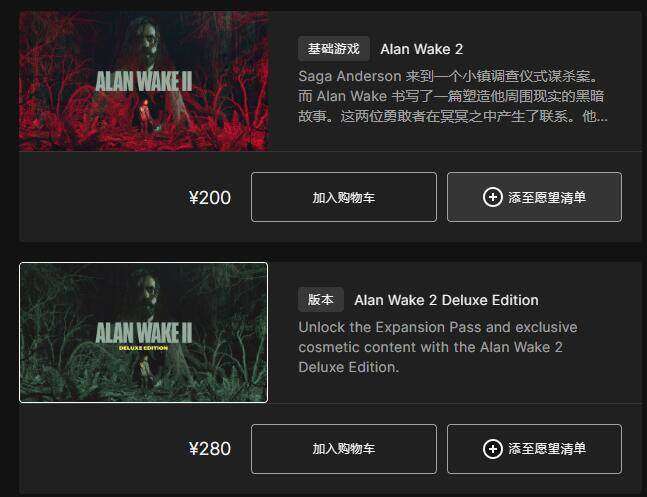This screenshot has height=497, width=647.
Task: Add Deluxe Edition to wishlist
Action: (x=534, y=449)
